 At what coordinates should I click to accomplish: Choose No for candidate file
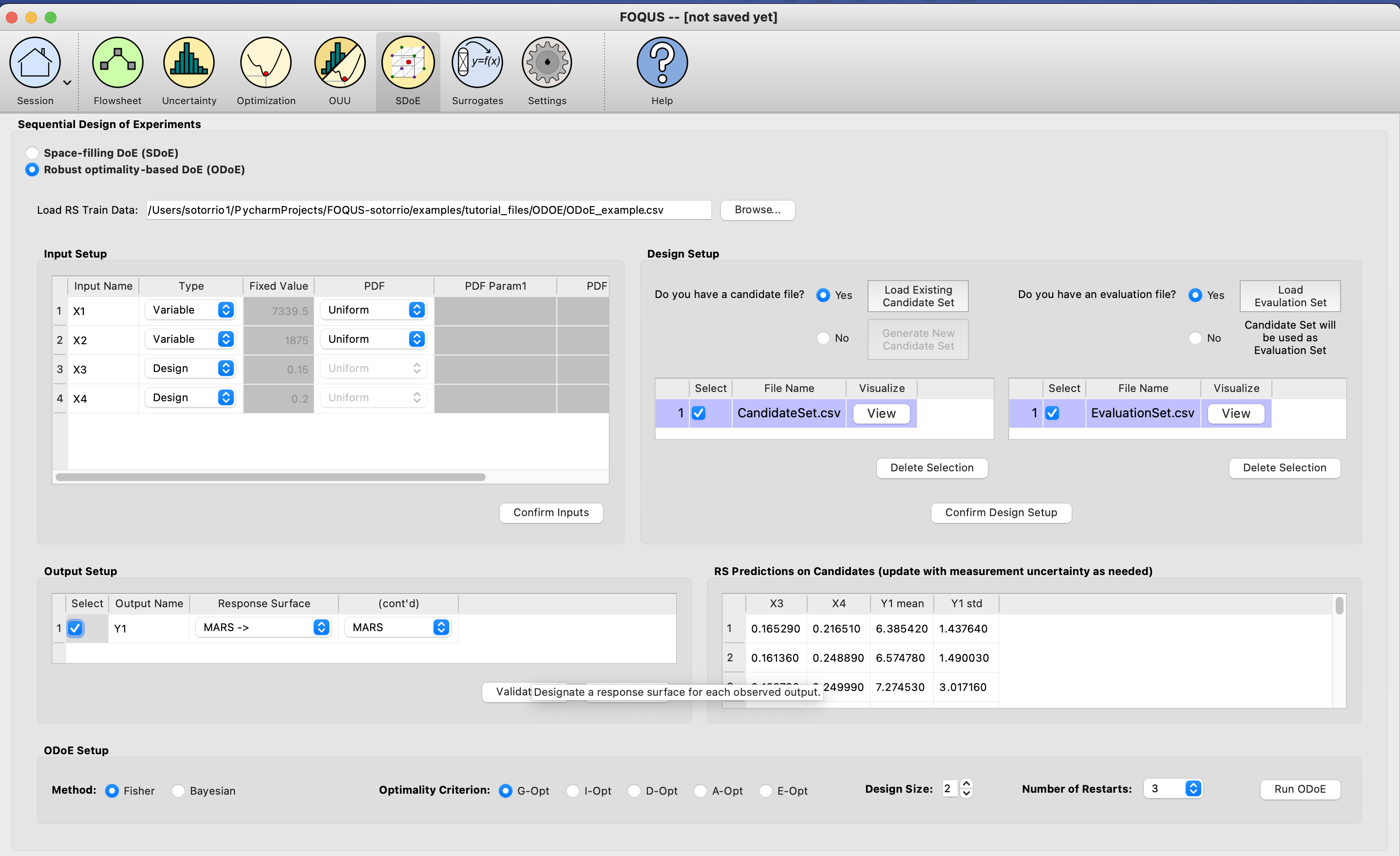pos(823,338)
